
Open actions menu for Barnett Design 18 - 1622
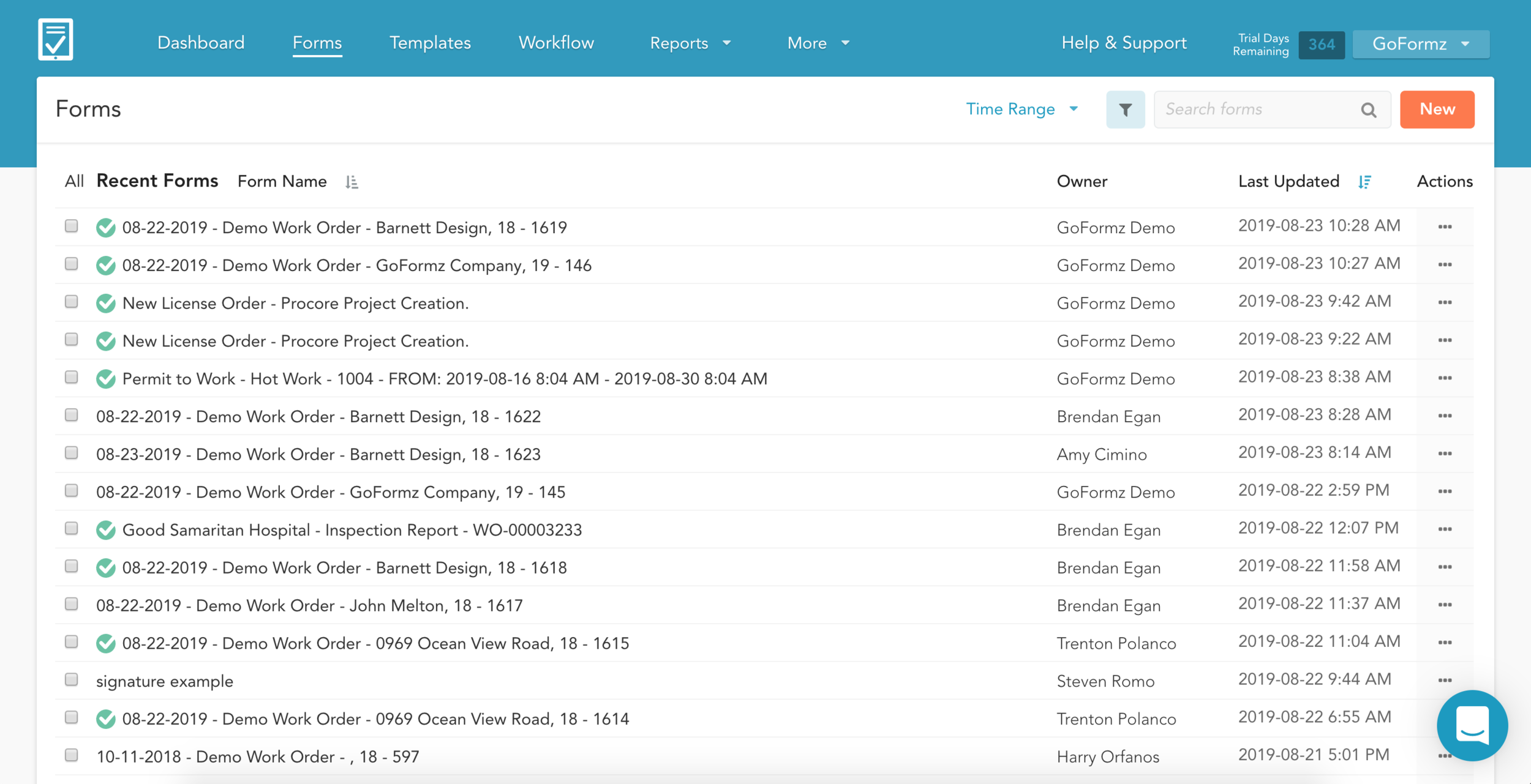click(x=1445, y=416)
